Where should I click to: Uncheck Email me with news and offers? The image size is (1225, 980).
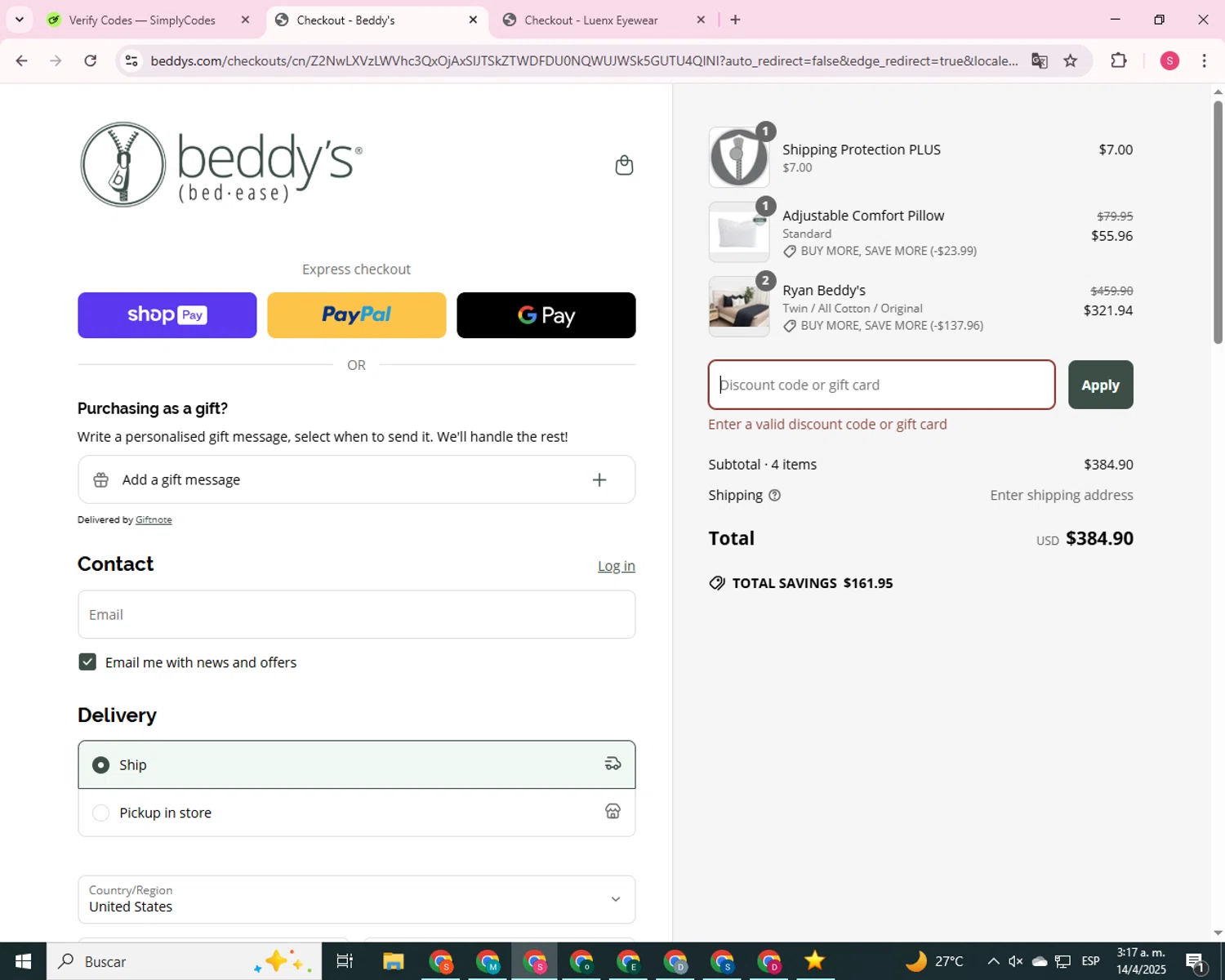pos(87,662)
